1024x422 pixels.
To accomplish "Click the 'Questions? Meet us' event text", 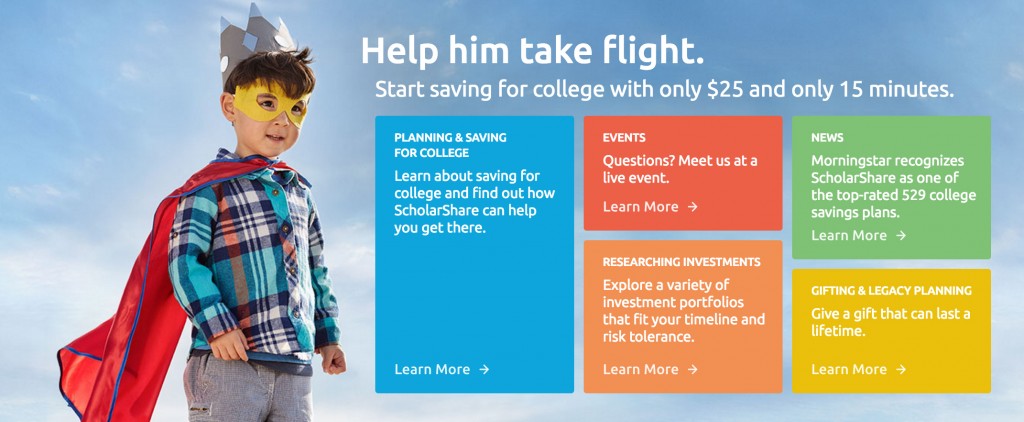I will [x=680, y=169].
